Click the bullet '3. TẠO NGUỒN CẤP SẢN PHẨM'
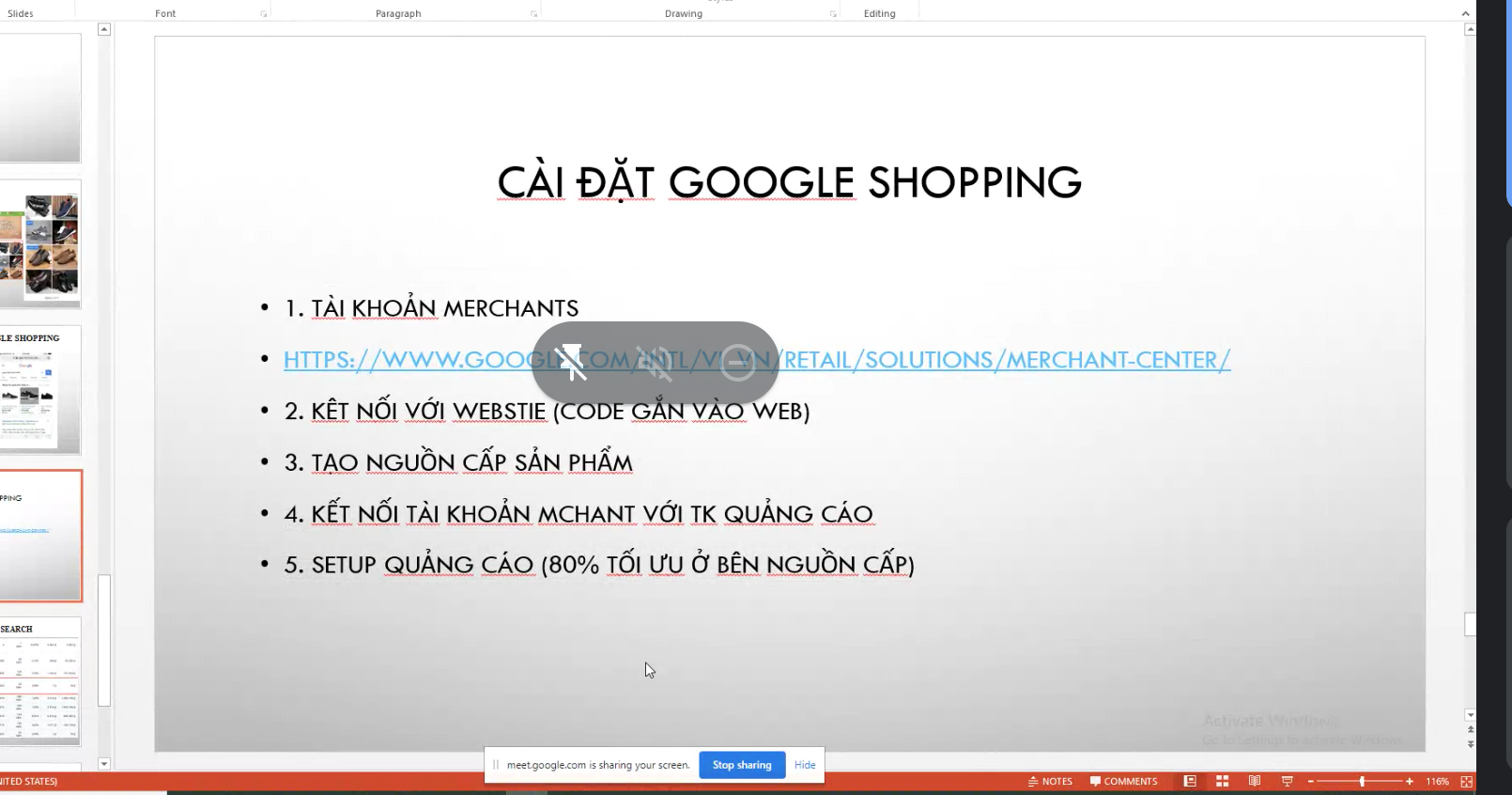This screenshot has width=1512, height=795. coord(458,462)
